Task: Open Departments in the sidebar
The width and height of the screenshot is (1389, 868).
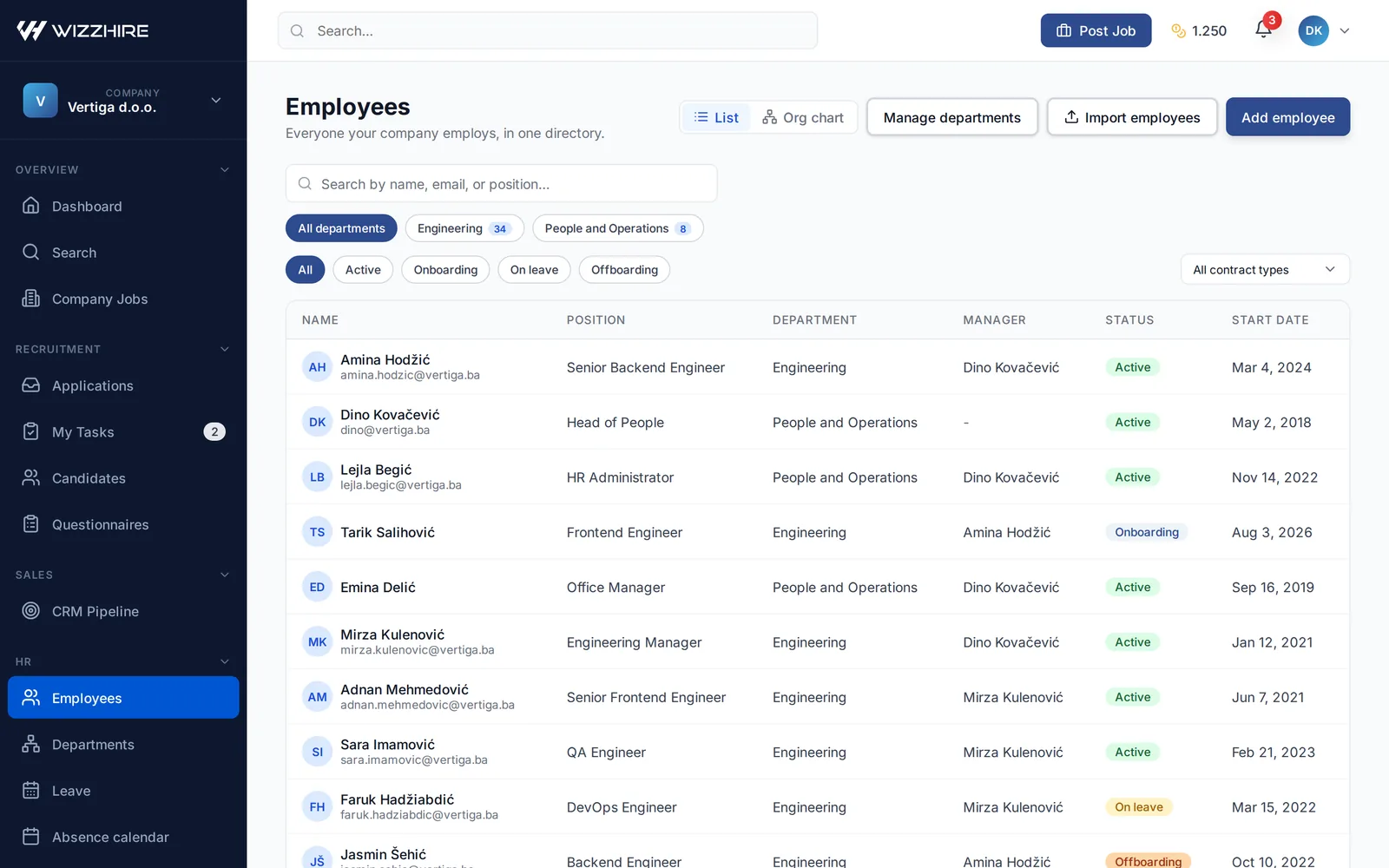Action: coord(123,744)
